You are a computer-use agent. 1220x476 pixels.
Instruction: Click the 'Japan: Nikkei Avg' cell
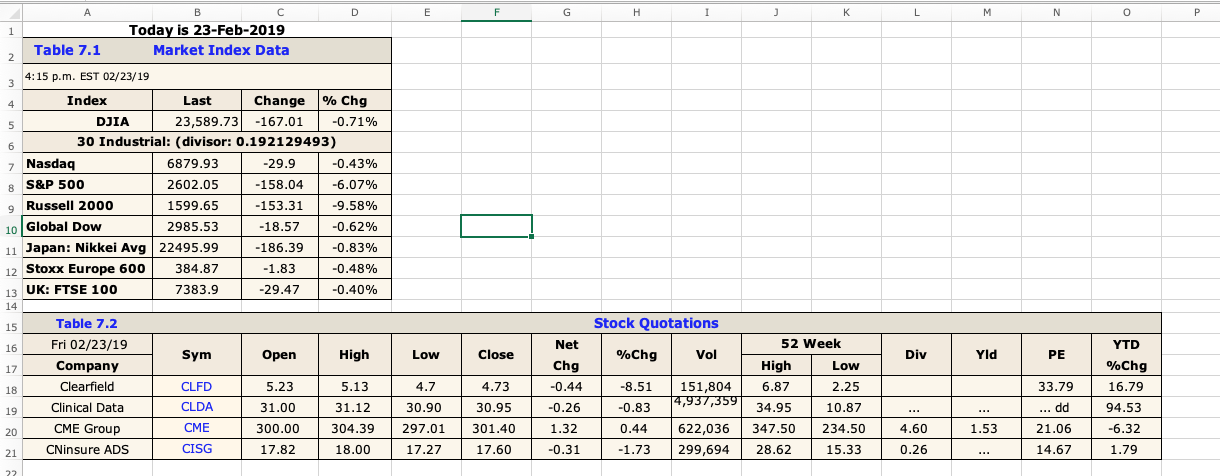pyautogui.click(x=87, y=247)
